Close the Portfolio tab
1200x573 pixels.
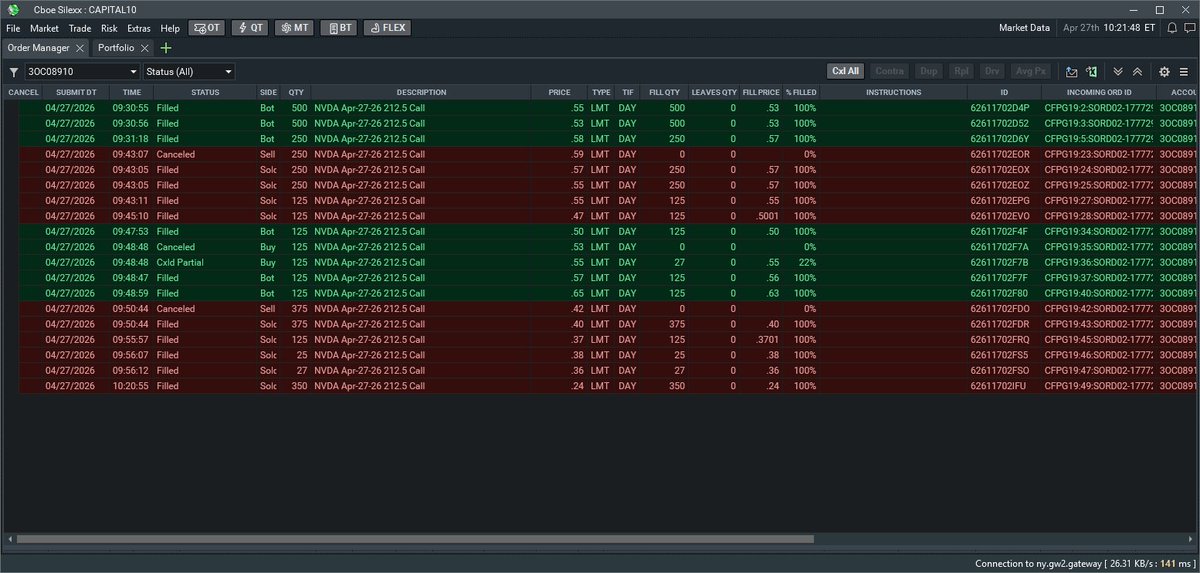[x=144, y=48]
